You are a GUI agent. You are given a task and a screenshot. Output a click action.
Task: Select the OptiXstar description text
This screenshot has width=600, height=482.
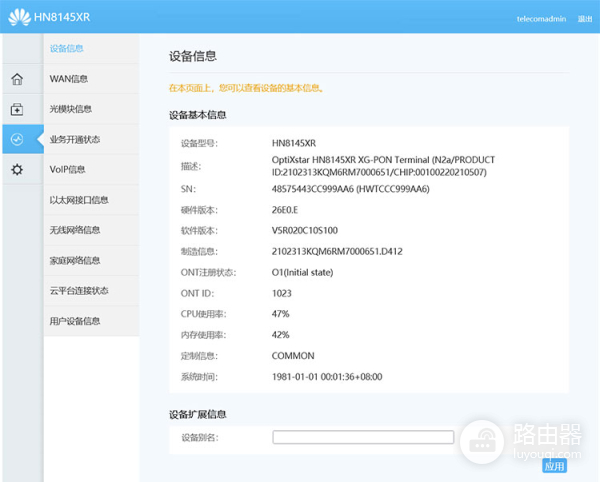pyautogui.click(x=383, y=166)
